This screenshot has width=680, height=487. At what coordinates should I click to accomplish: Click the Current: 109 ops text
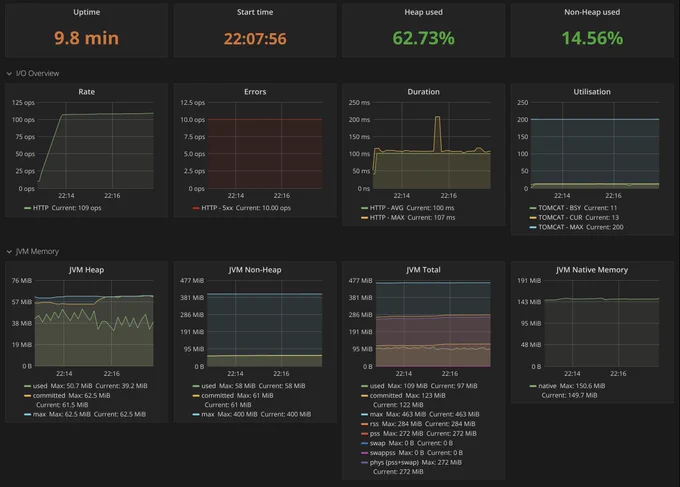[76, 208]
